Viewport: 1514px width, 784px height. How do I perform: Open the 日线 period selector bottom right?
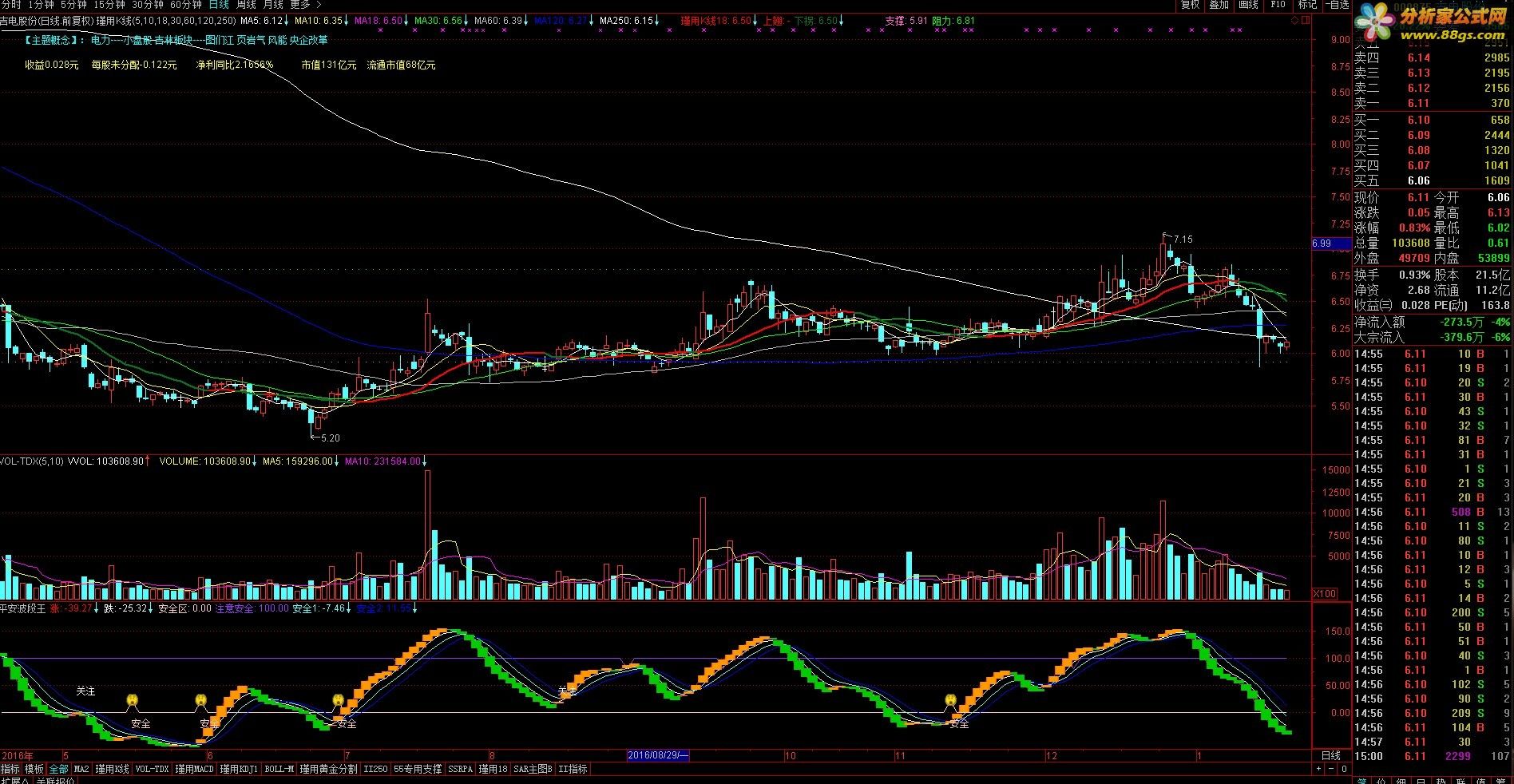tap(1331, 755)
